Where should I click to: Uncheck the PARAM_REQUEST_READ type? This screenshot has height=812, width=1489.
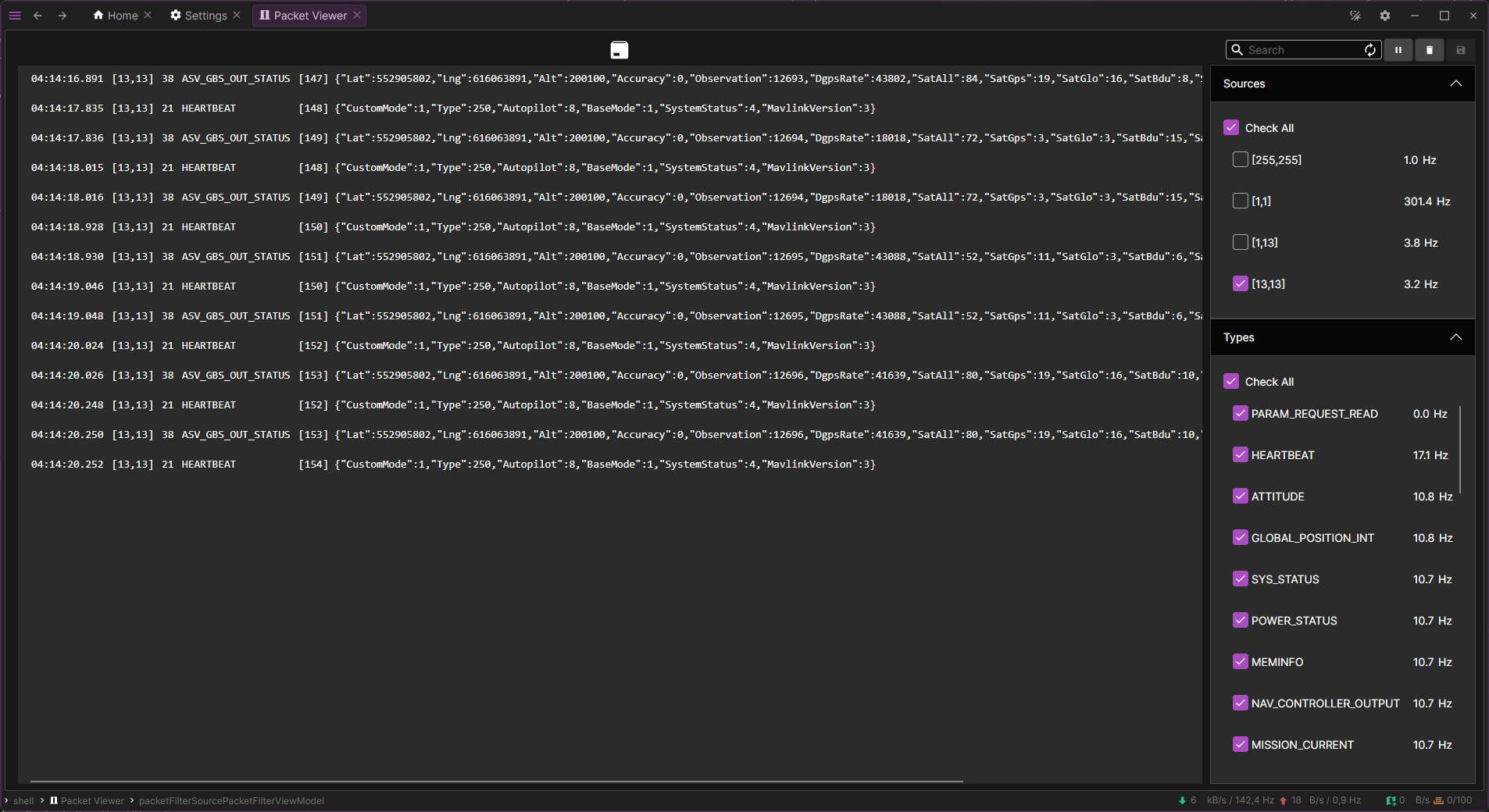tap(1241, 413)
